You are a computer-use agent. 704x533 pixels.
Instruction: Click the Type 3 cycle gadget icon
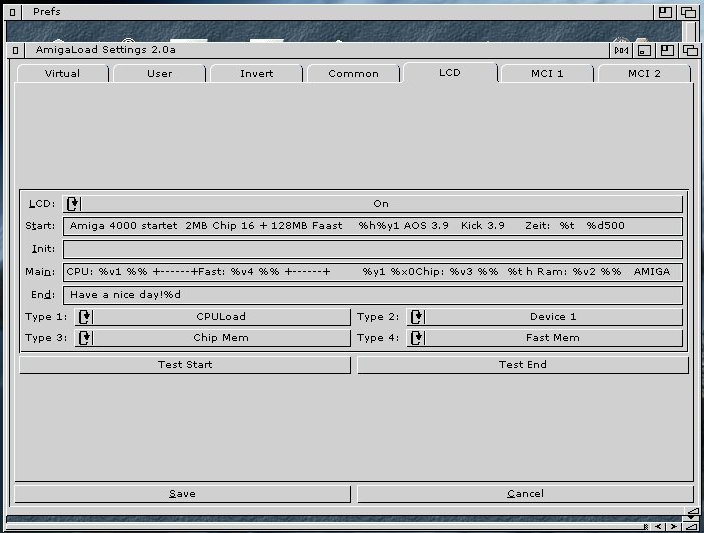pos(85,338)
